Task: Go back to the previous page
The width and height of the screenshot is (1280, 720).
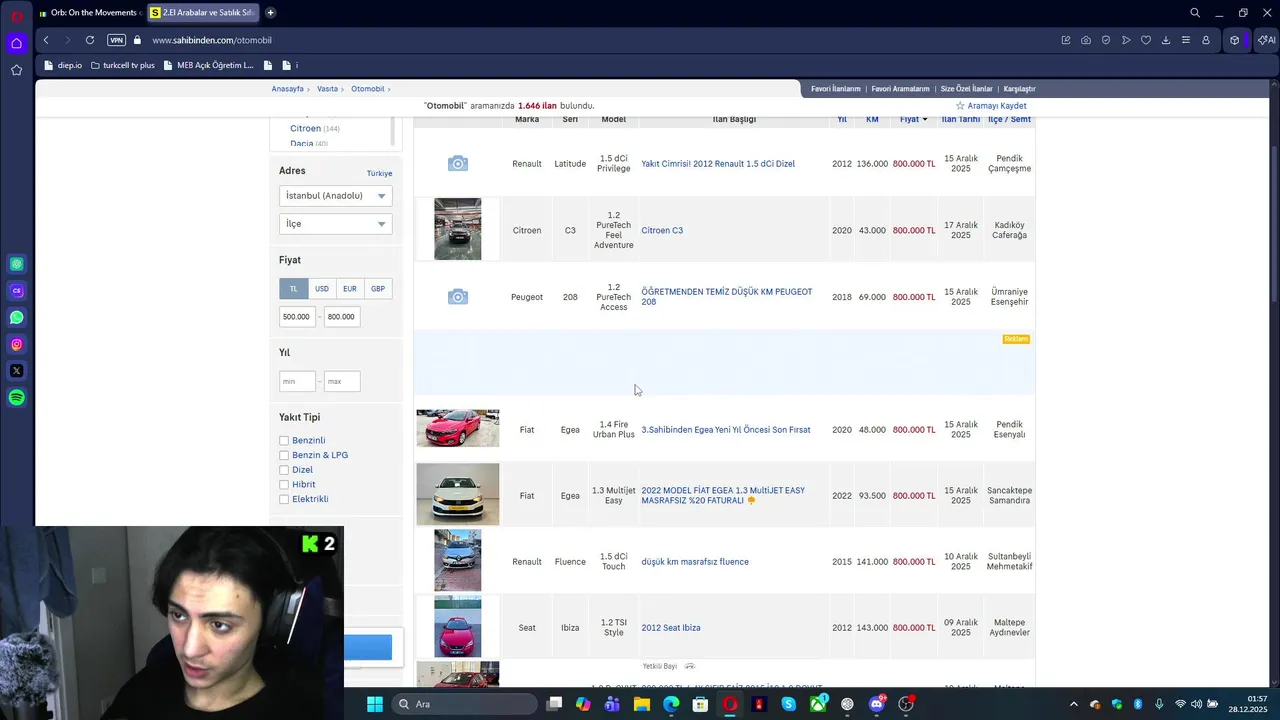Action: 46,40
